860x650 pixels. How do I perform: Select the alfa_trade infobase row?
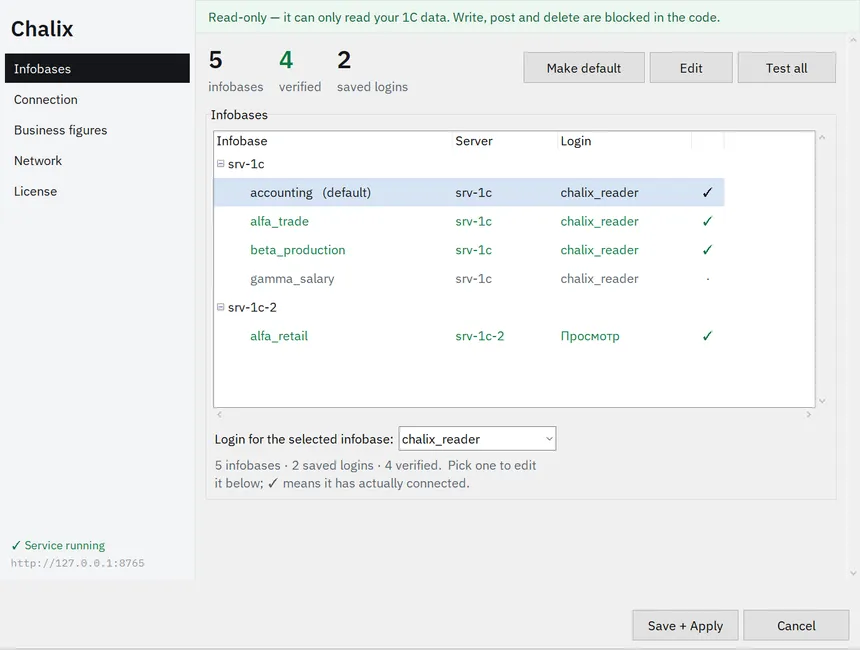[469, 221]
